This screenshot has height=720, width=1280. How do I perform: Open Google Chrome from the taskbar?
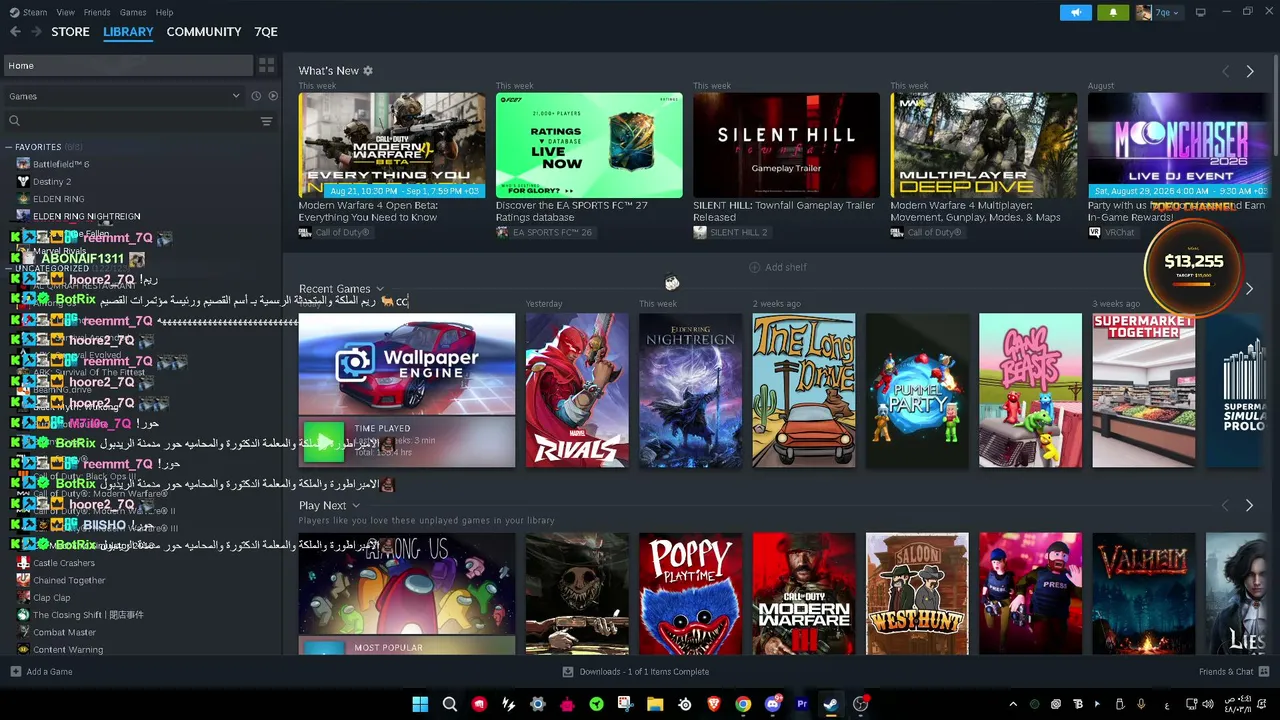click(743, 704)
